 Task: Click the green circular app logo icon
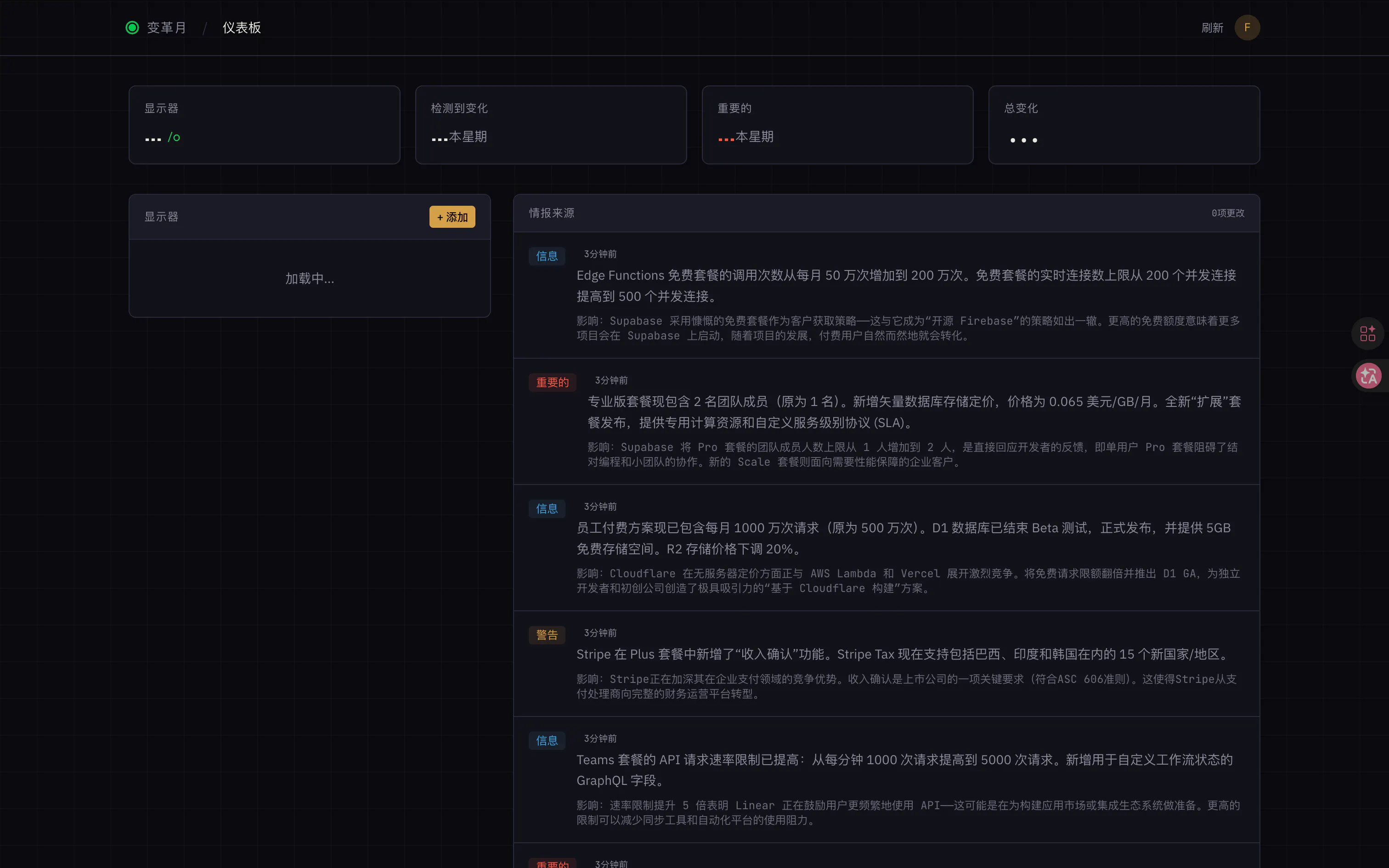[x=132, y=28]
